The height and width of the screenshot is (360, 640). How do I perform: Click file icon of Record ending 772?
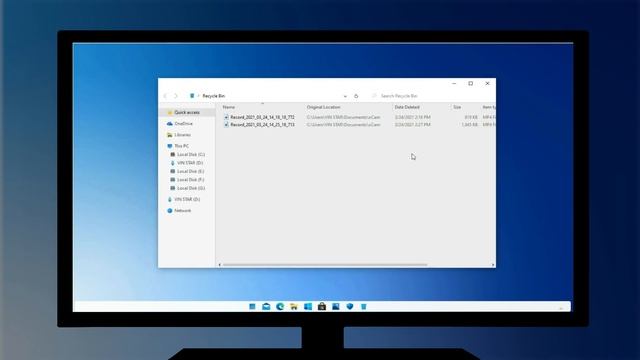(226, 117)
